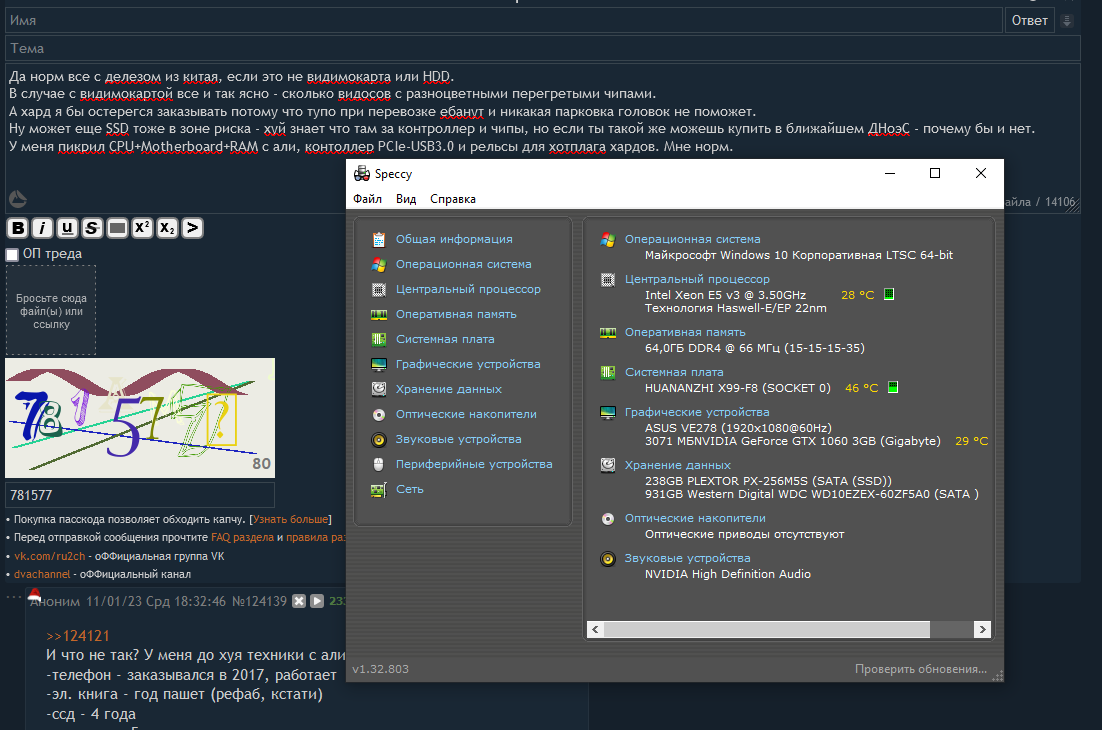Toggle ОП треда checkbox
1102x730 pixels.
(x=12, y=254)
